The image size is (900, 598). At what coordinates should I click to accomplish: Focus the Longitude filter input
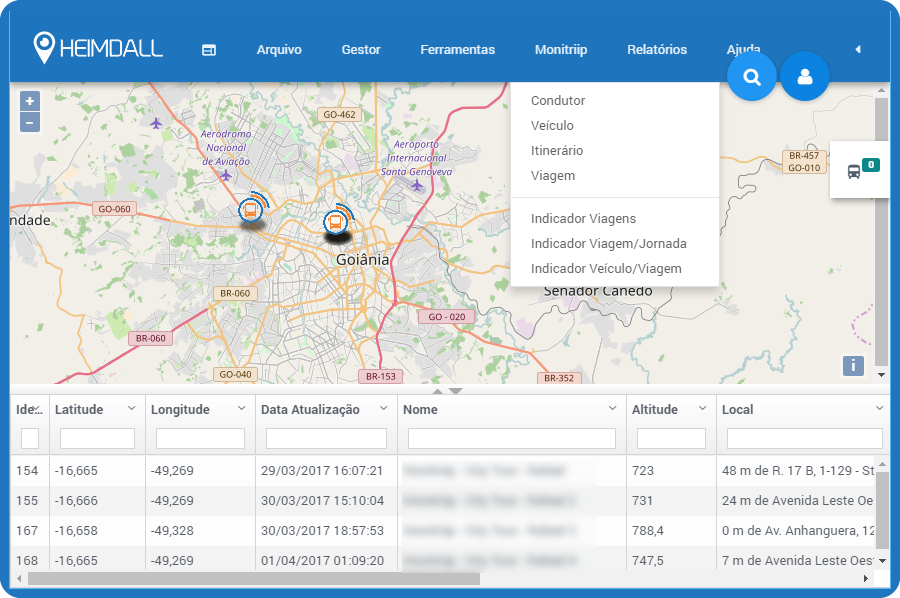pyautogui.click(x=200, y=438)
